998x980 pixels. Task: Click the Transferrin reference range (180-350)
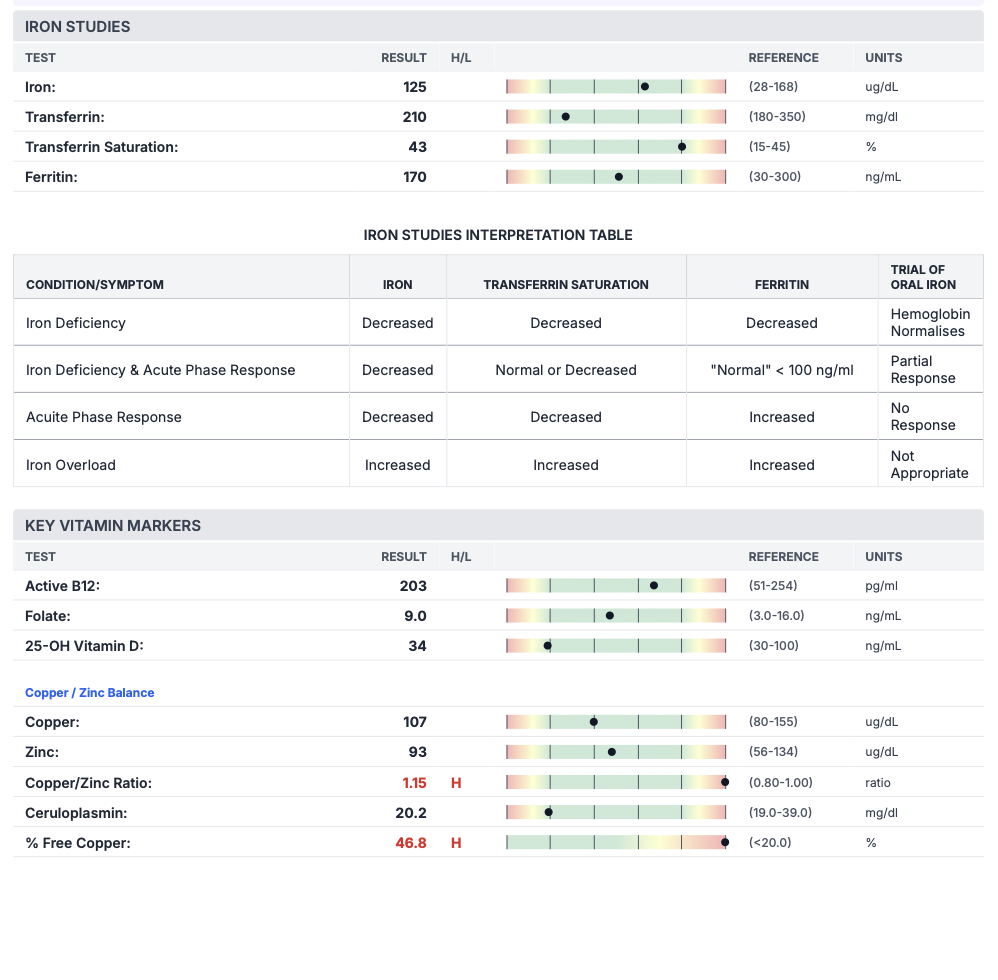(x=777, y=116)
